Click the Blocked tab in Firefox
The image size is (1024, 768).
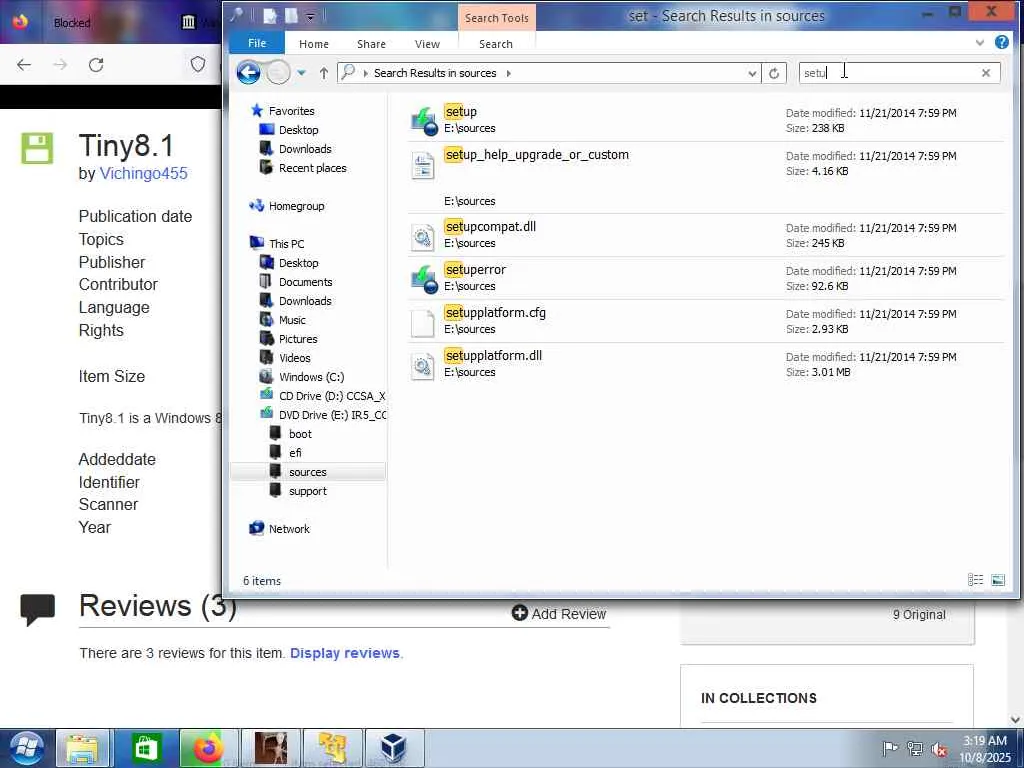pos(72,23)
